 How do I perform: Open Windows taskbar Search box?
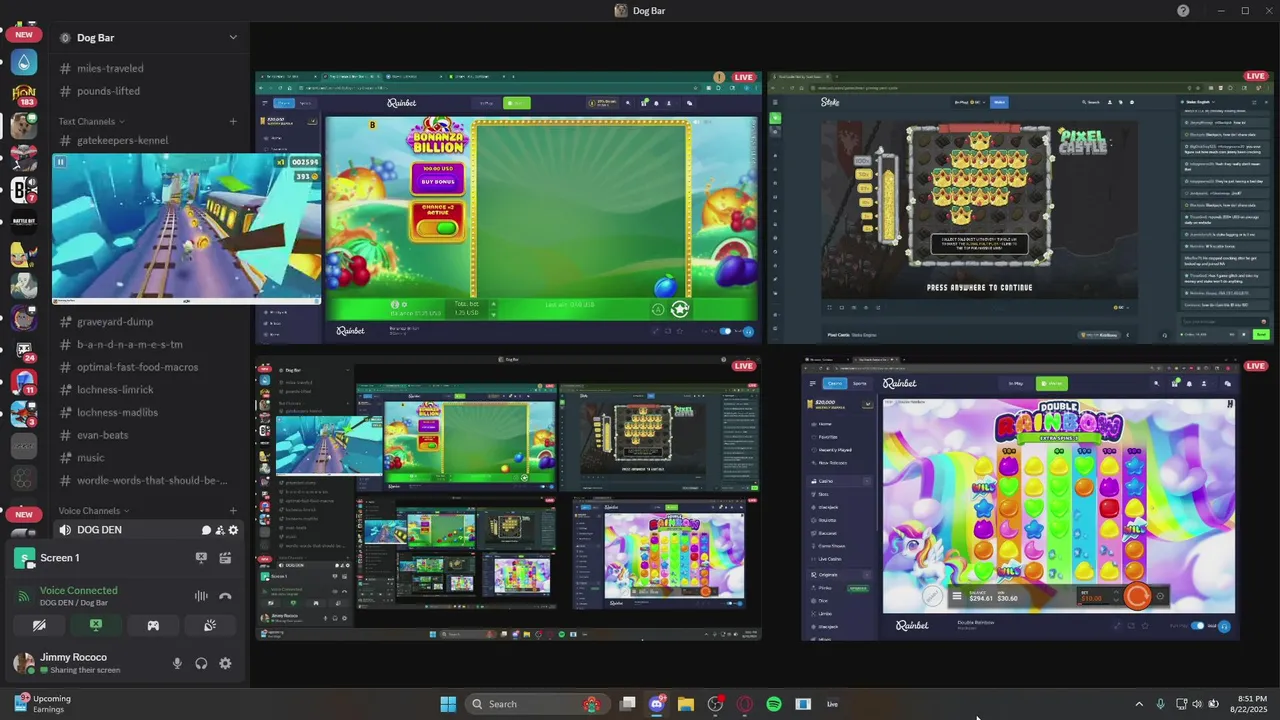[x=536, y=704]
